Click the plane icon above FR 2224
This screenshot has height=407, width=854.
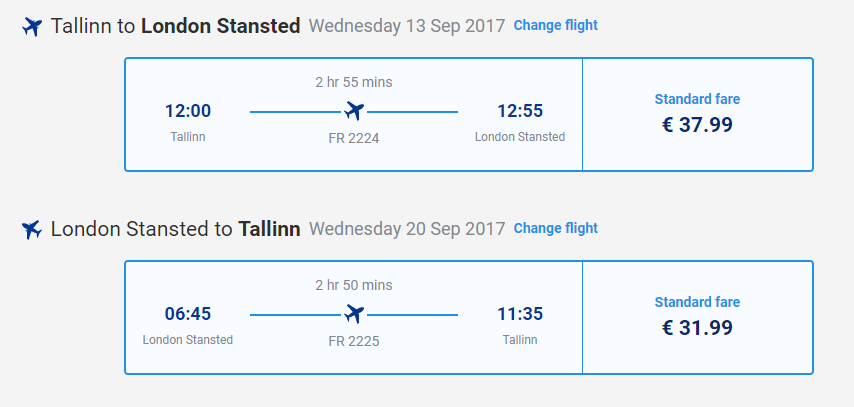(x=354, y=111)
